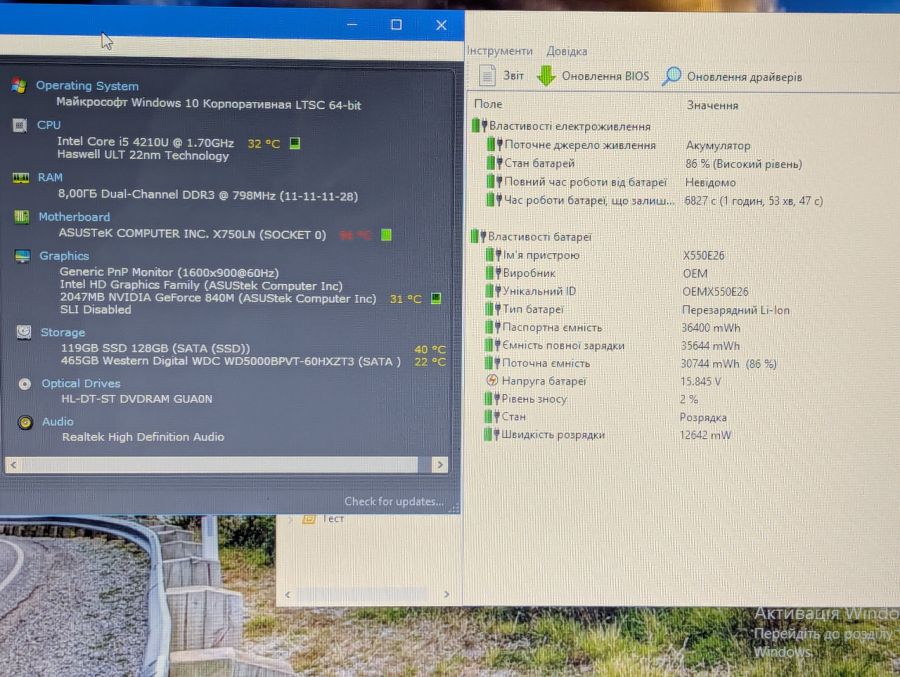The image size is (900, 677).
Task: Click the X550E26 device name value
Action: pyautogui.click(x=704, y=256)
